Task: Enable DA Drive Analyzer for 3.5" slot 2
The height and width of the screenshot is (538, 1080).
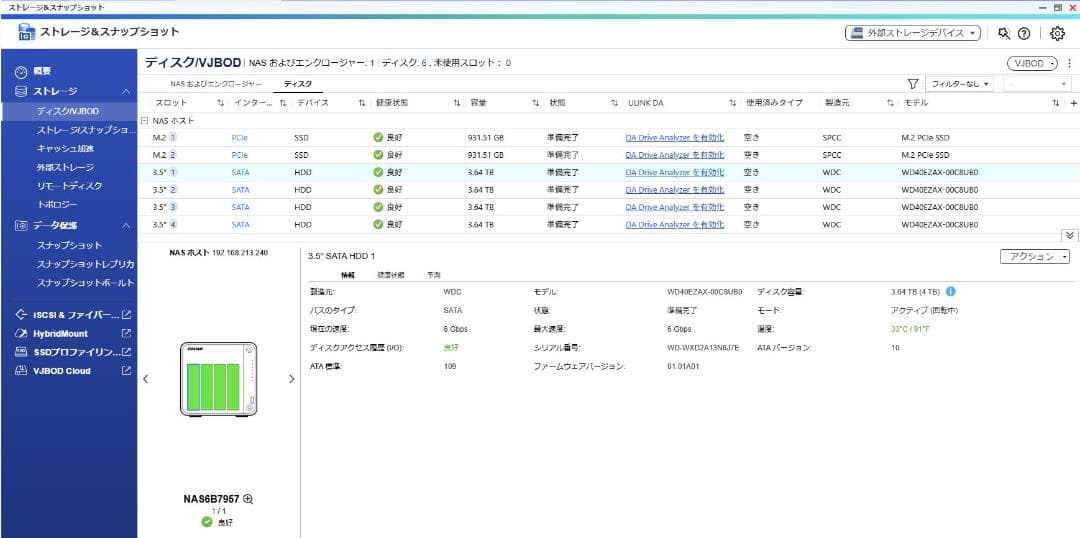Action: coord(674,189)
